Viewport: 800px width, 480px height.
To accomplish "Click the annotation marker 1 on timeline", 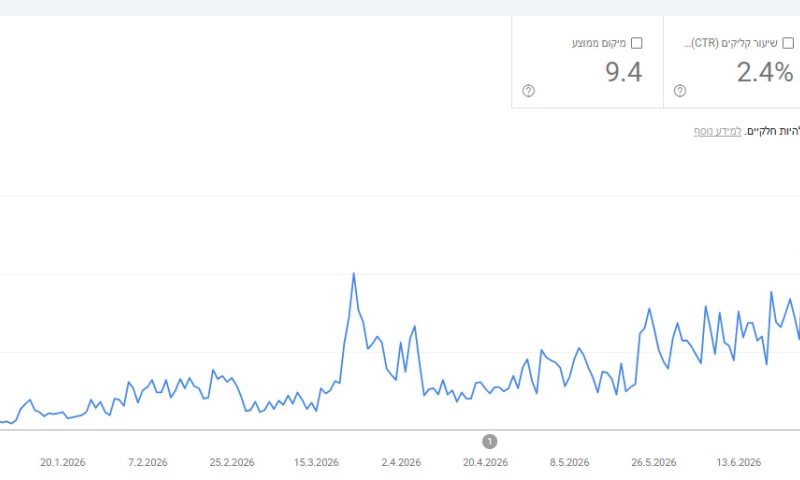I will [x=489, y=441].
